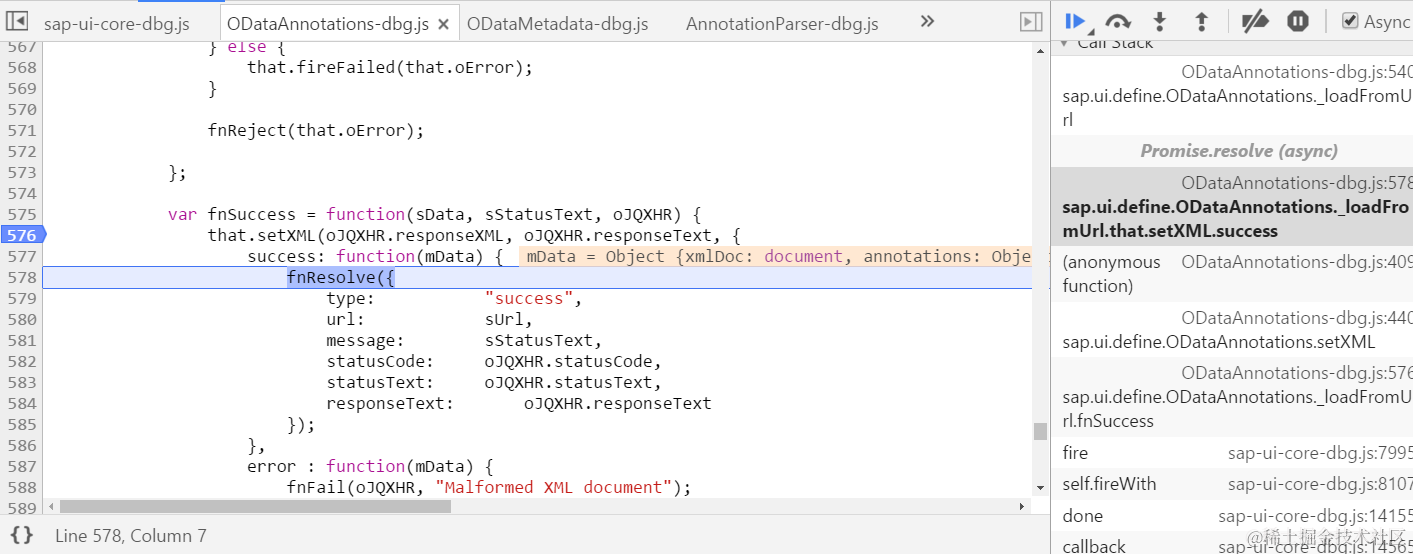Set a breakpoint on line 571

[21, 130]
